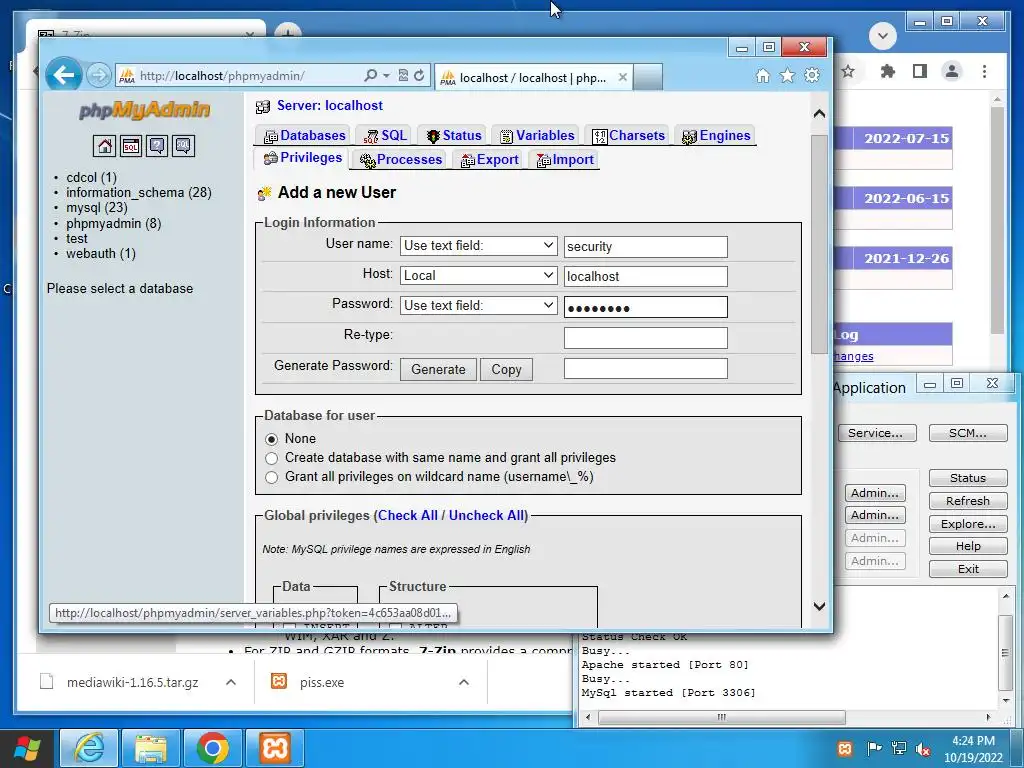Click Uncheck All privileges link
Image resolution: width=1024 pixels, height=768 pixels.
[487, 515]
